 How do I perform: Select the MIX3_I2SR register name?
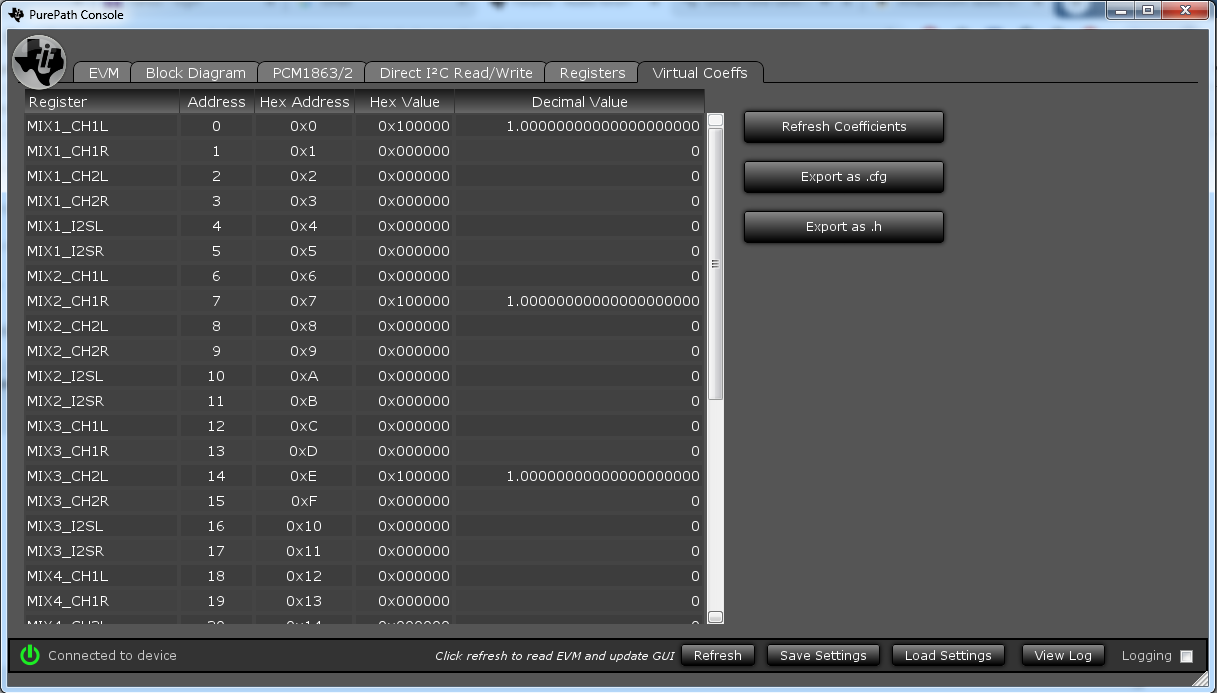click(66, 551)
